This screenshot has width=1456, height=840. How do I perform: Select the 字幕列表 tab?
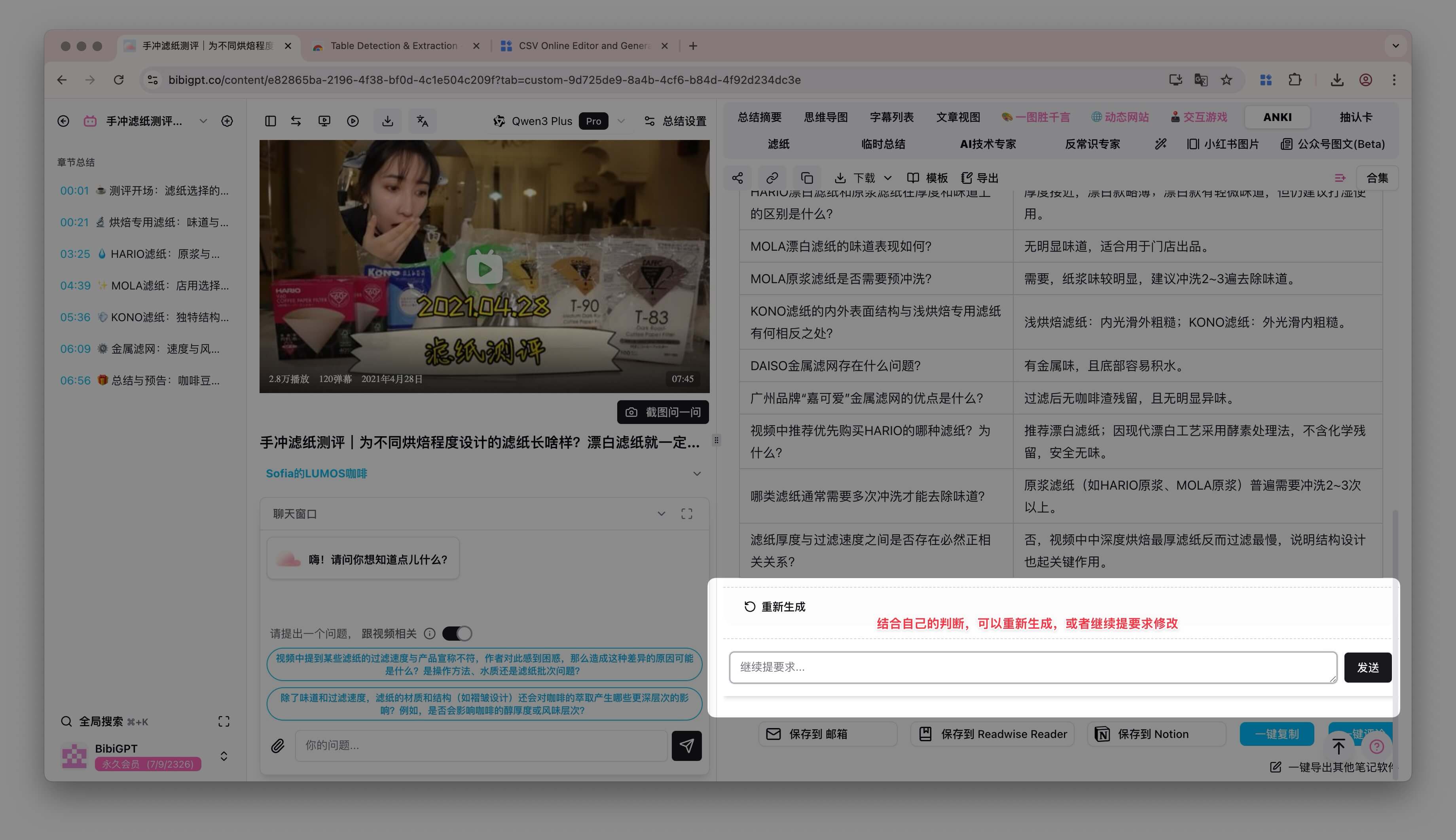tap(892, 117)
